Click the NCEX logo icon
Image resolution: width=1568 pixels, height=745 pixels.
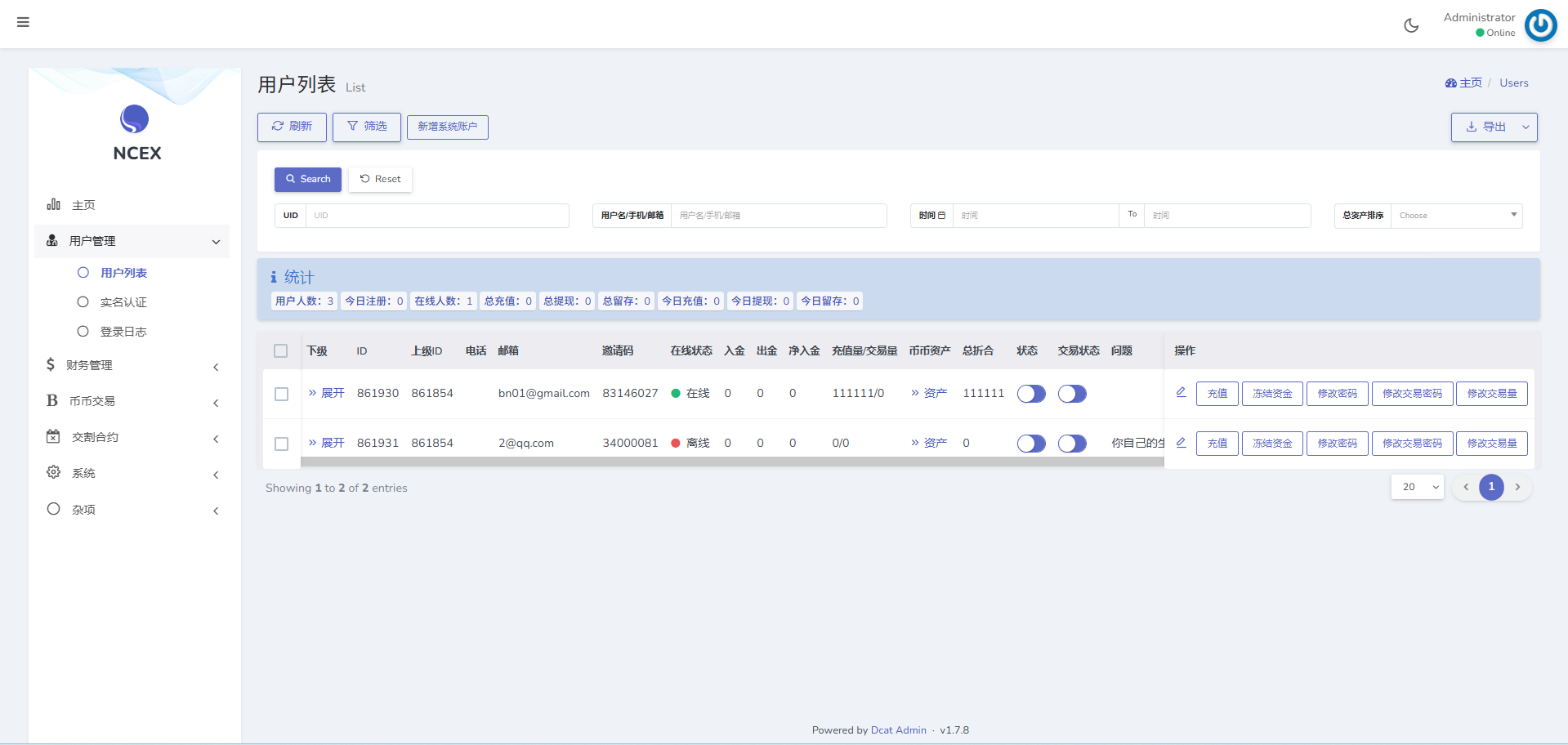click(135, 119)
